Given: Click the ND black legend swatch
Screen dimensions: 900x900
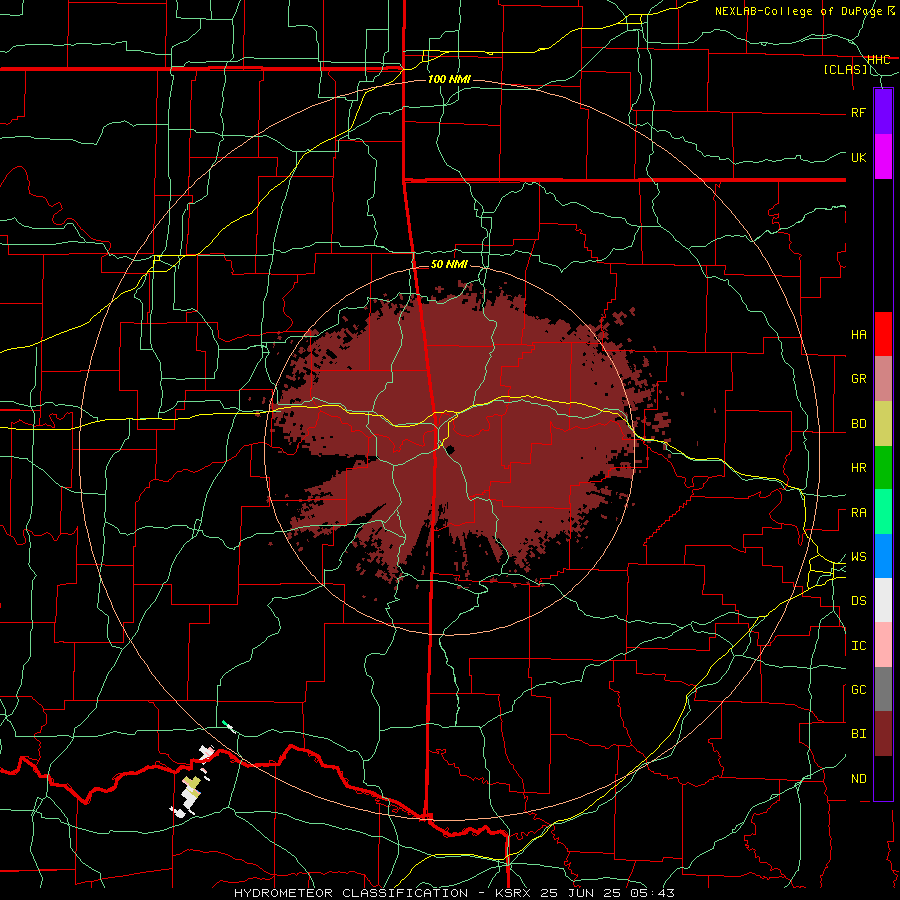Looking at the screenshot, I should 882,778.
